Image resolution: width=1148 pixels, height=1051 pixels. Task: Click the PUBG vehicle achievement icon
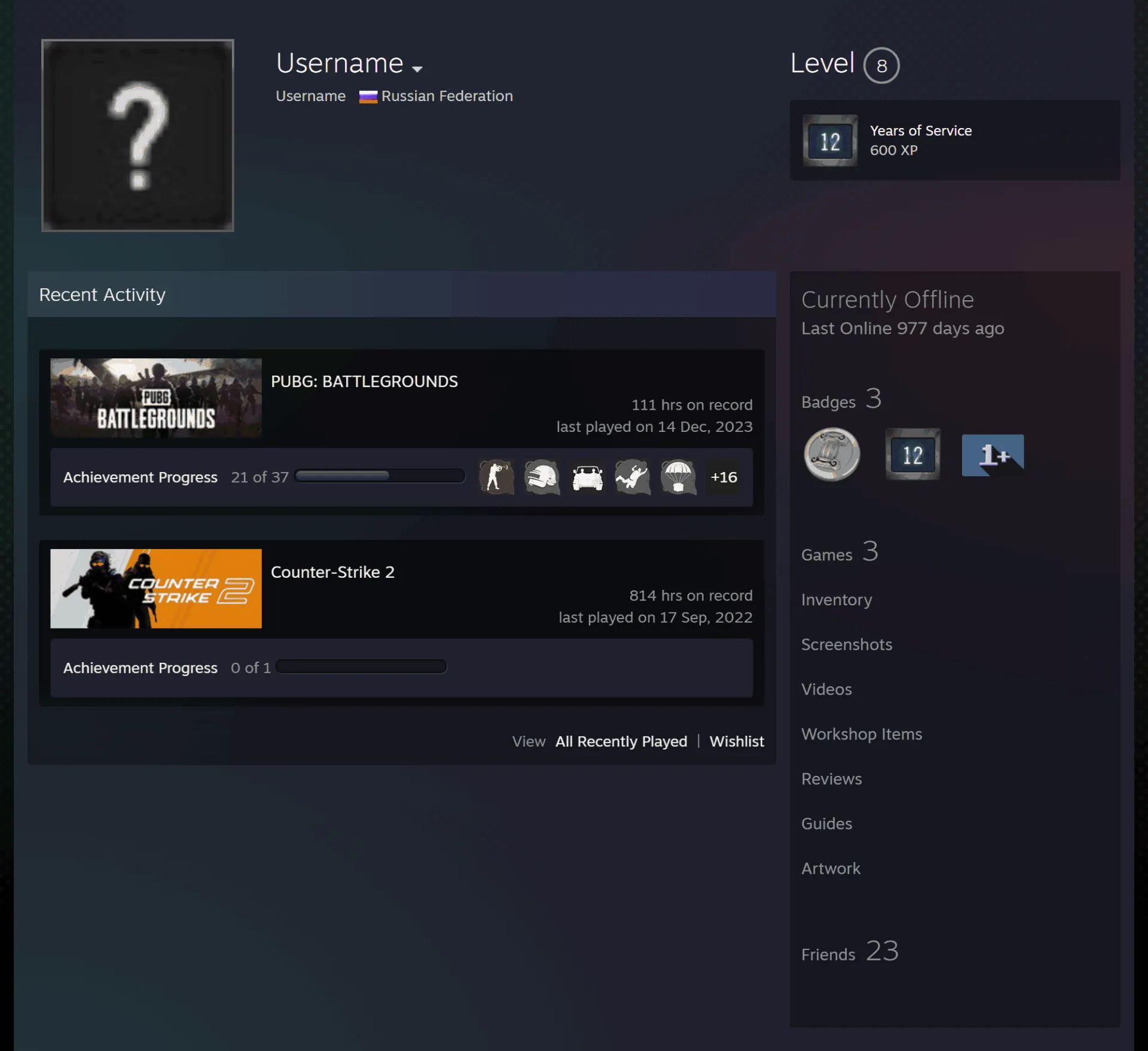[587, 477]
